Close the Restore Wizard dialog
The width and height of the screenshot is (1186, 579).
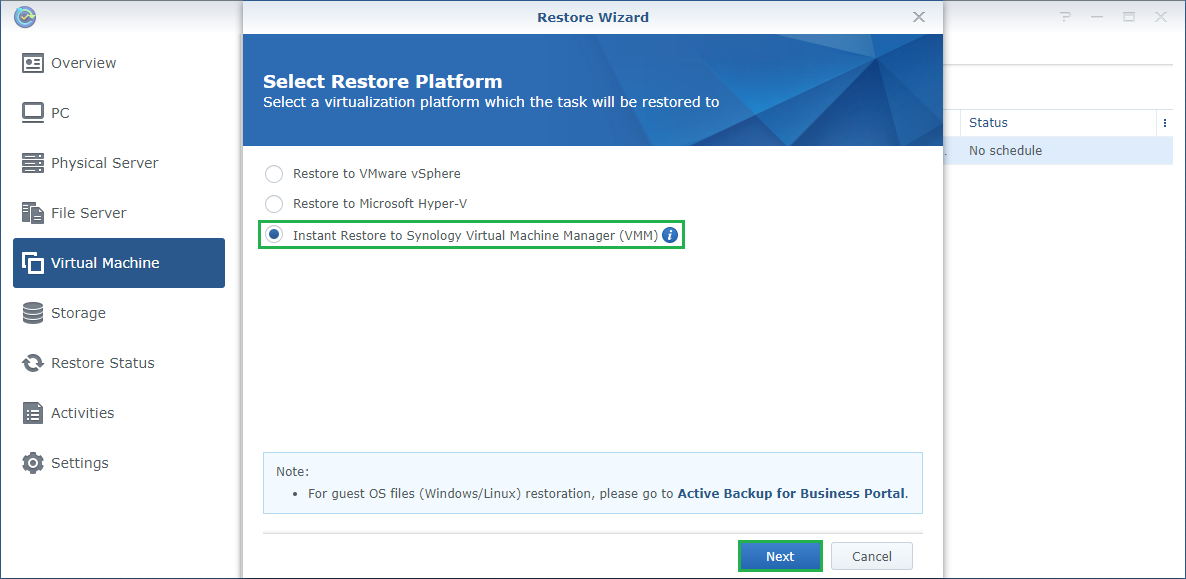pos(919,17)
